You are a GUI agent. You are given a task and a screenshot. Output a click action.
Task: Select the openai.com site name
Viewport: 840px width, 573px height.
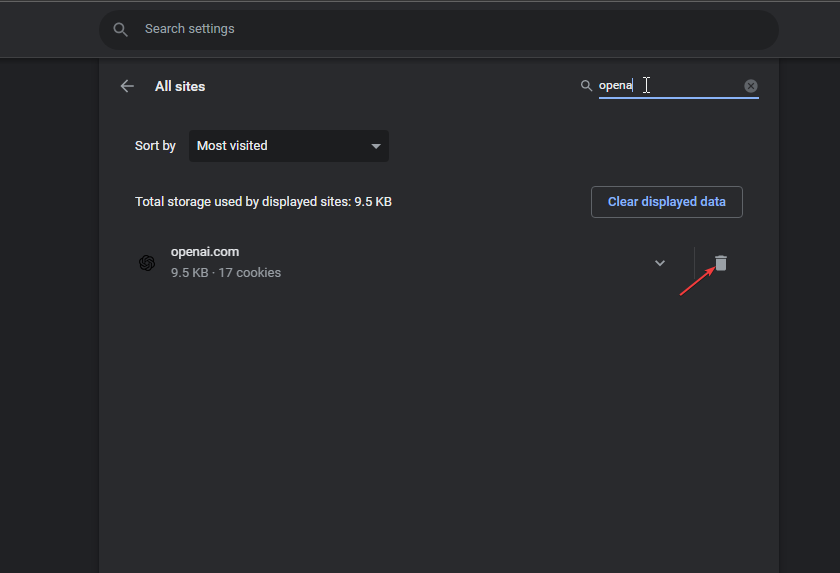click(x=205, y=252)
